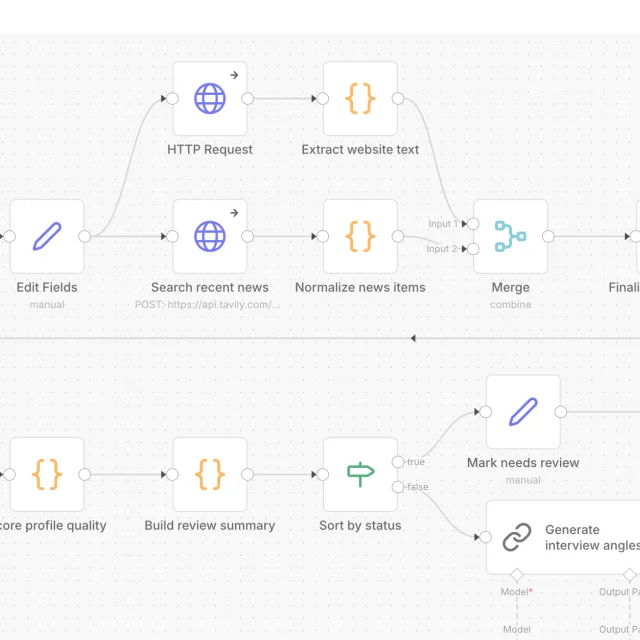Click the Model diamond connector on Generate interview angles
The height and width of the screenshot is (640, 640).
(517, 575)
